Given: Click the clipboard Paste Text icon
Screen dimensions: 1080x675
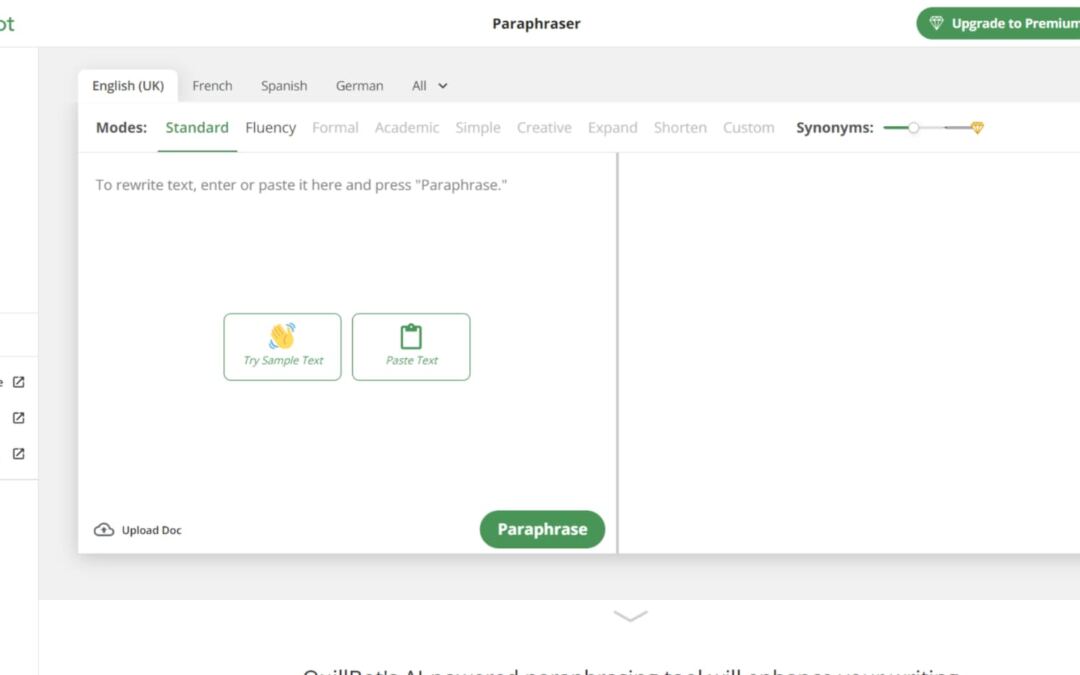Looking at the screenshot, I should point(411,336).
